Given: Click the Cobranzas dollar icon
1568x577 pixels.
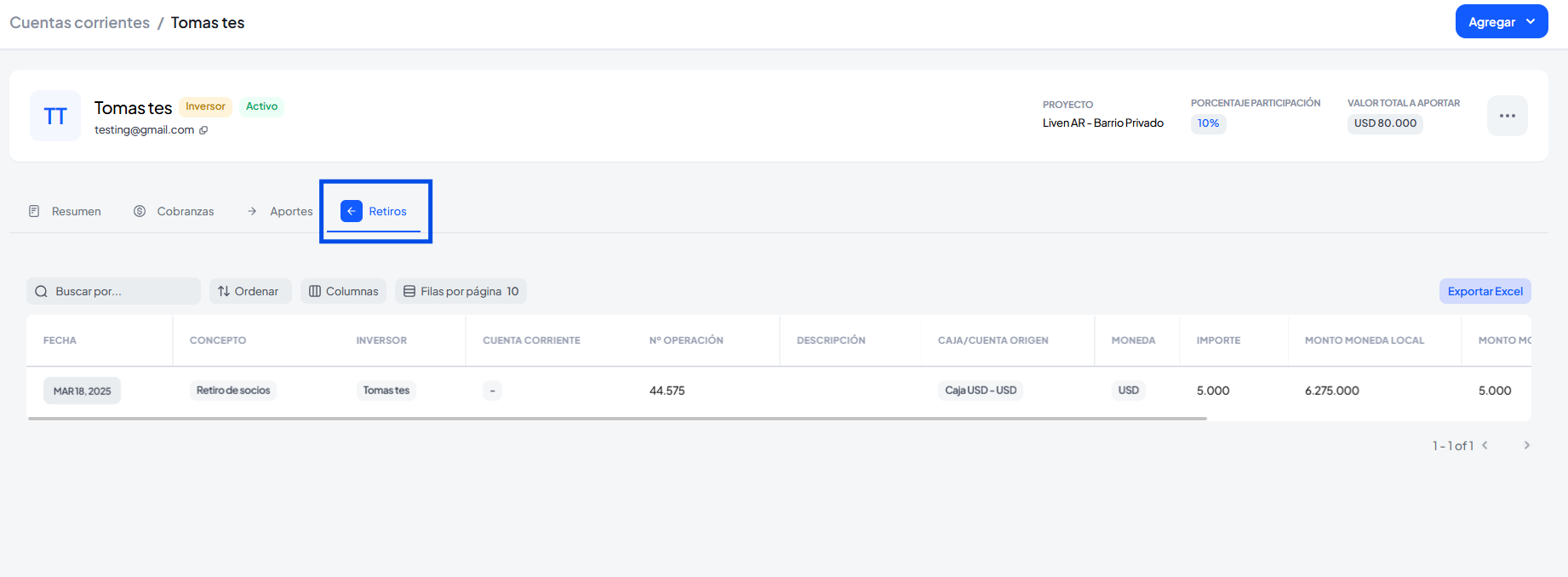Looking at the screenshot, I should [x=140, y=211].
